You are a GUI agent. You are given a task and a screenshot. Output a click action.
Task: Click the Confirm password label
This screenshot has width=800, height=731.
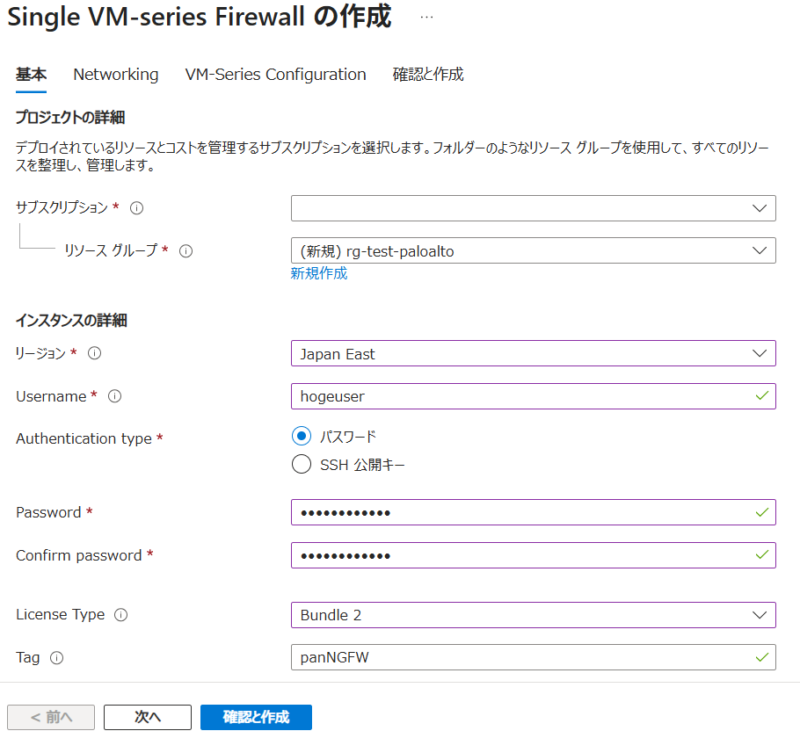(x=79, y=555)
